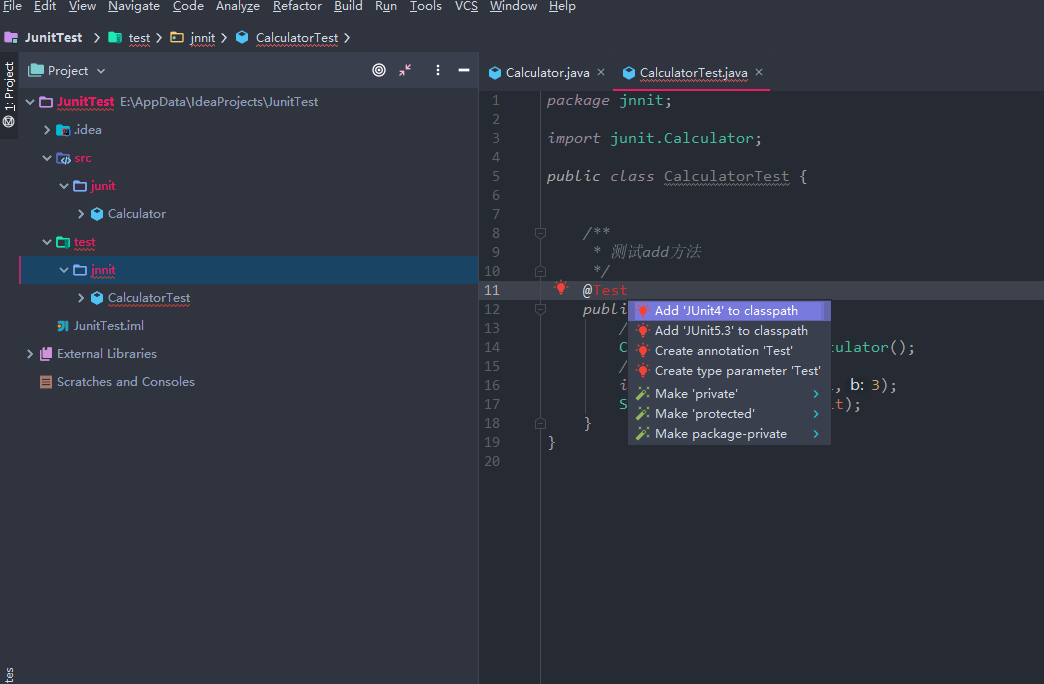Screen dimensions: 1044x684
Task: Close the CalculatorTest.java tab
Action: pos(759,72)
